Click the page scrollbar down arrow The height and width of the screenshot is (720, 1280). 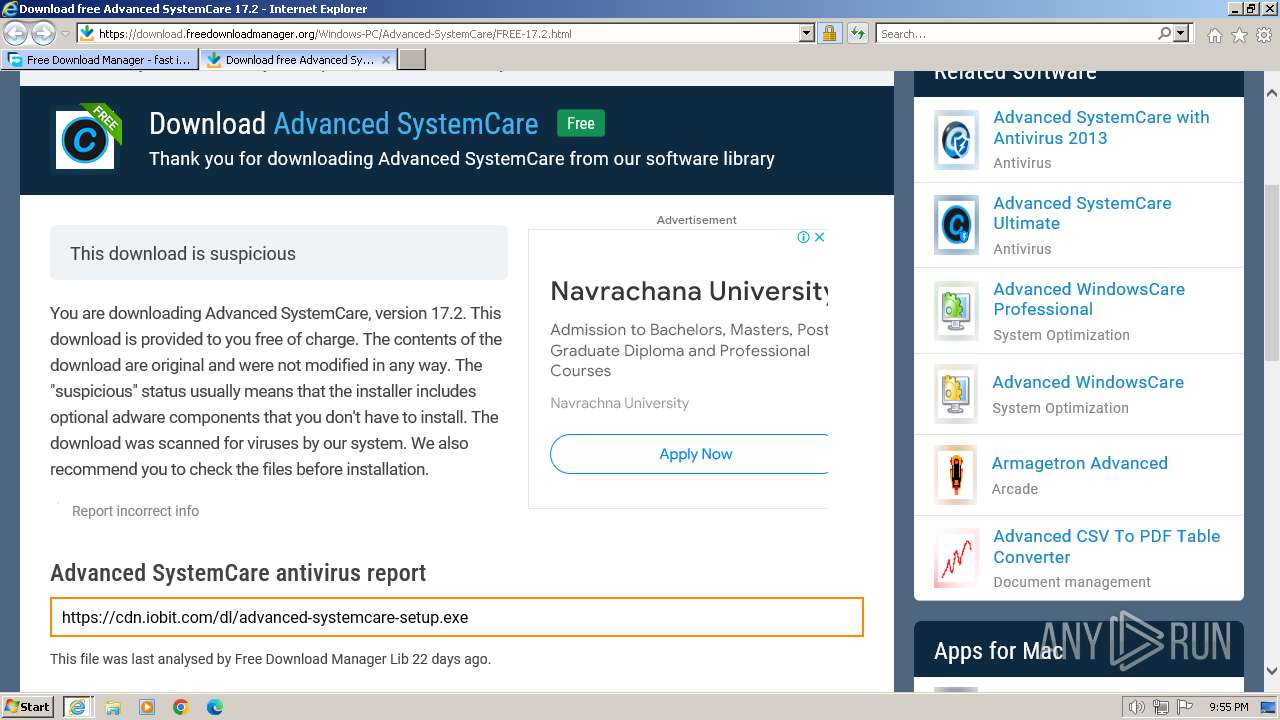[x=1271, y=671]
